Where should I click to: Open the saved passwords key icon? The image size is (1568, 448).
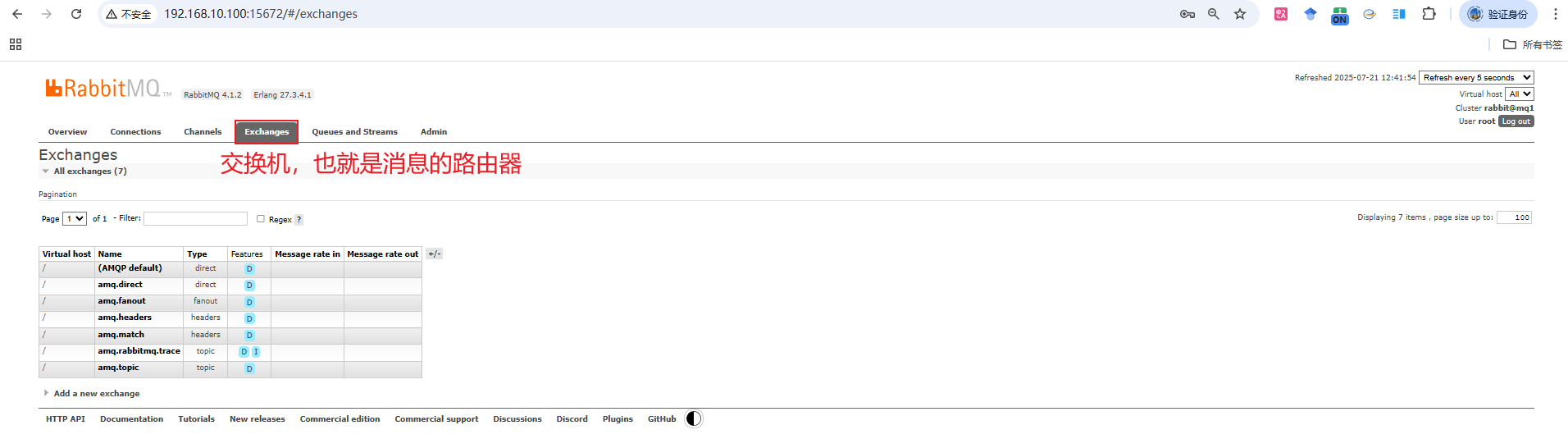point(1187,14)
